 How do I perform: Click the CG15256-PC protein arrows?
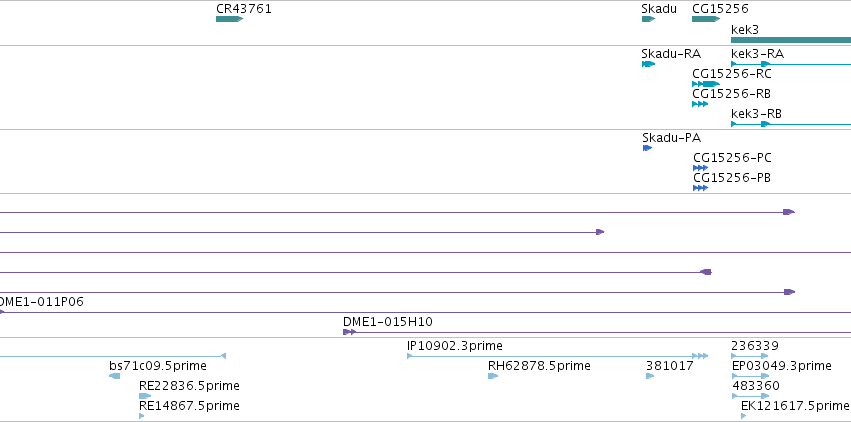click(x=700, y=168)
